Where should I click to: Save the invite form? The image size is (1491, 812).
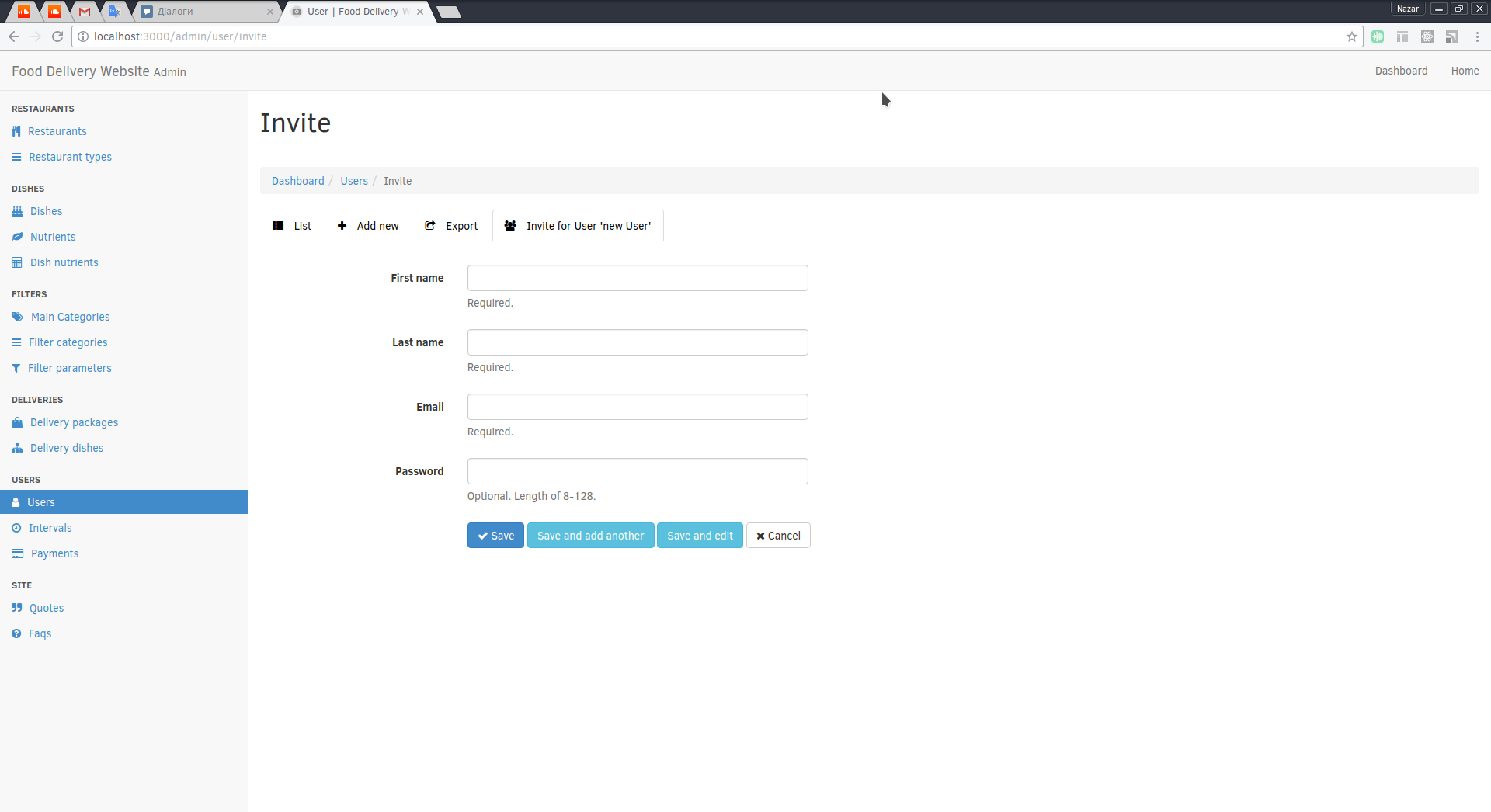pyautogui.click(x=495, y=536)
